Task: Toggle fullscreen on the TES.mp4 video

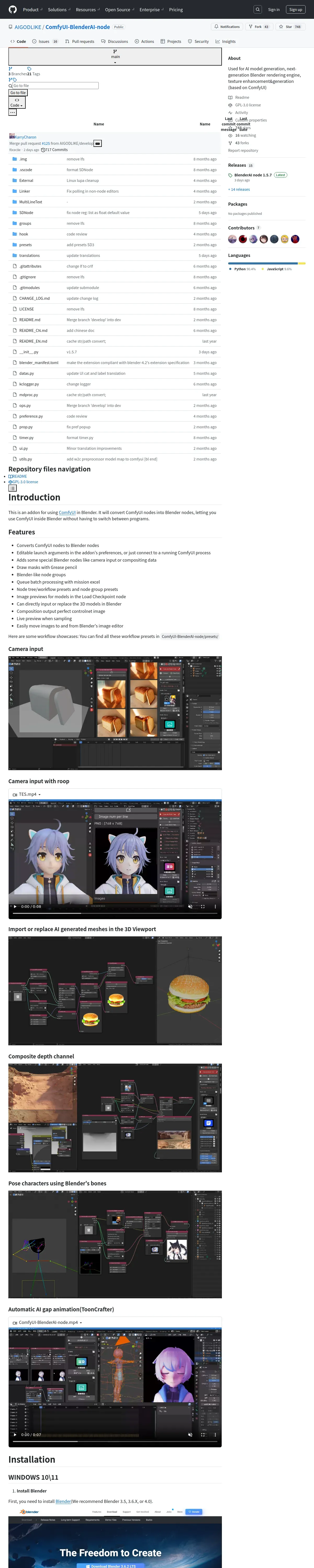Action: pyautogui.click(x=203, y=907)
